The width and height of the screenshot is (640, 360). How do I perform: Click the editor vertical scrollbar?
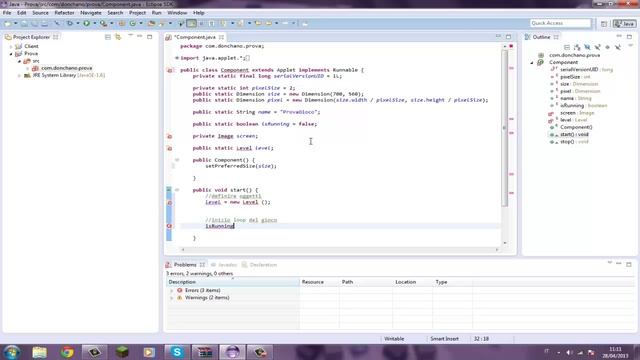coord(505,127)
